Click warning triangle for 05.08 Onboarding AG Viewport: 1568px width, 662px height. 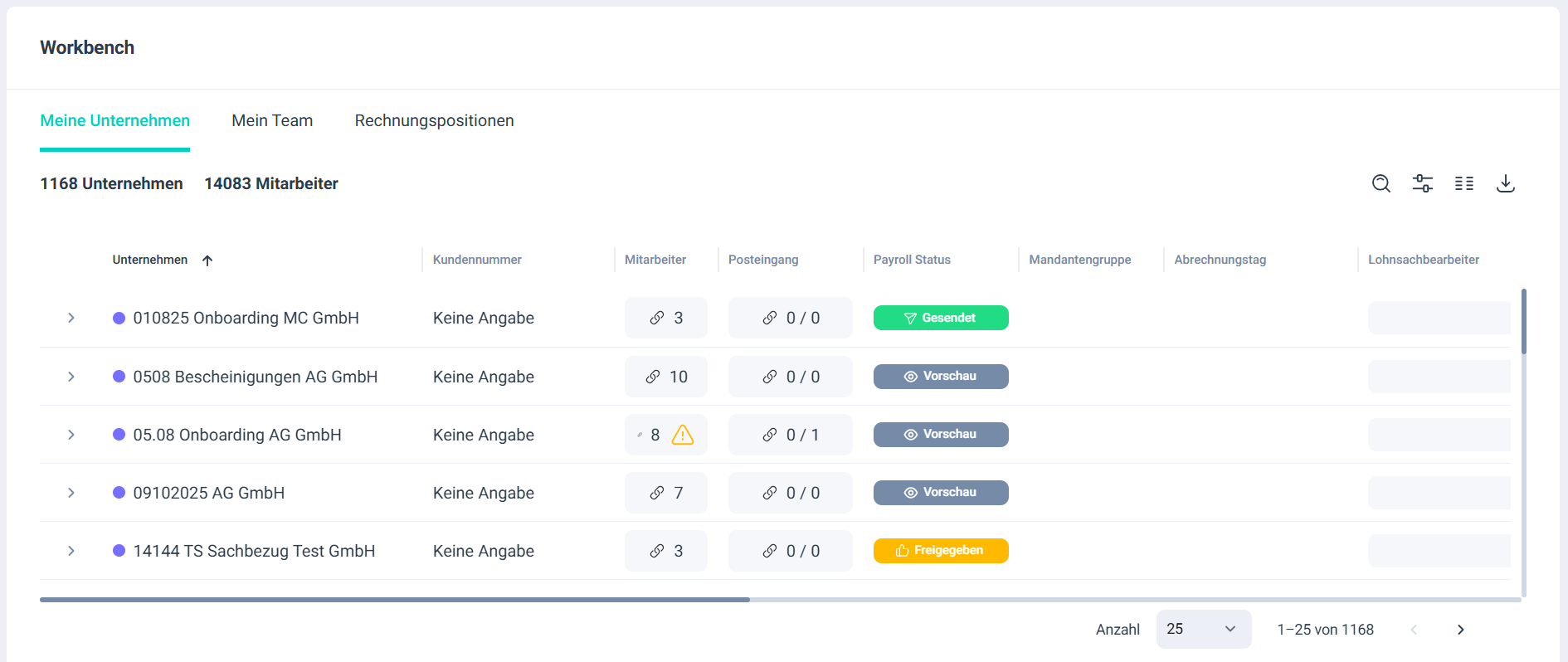[x=683, y=435]
